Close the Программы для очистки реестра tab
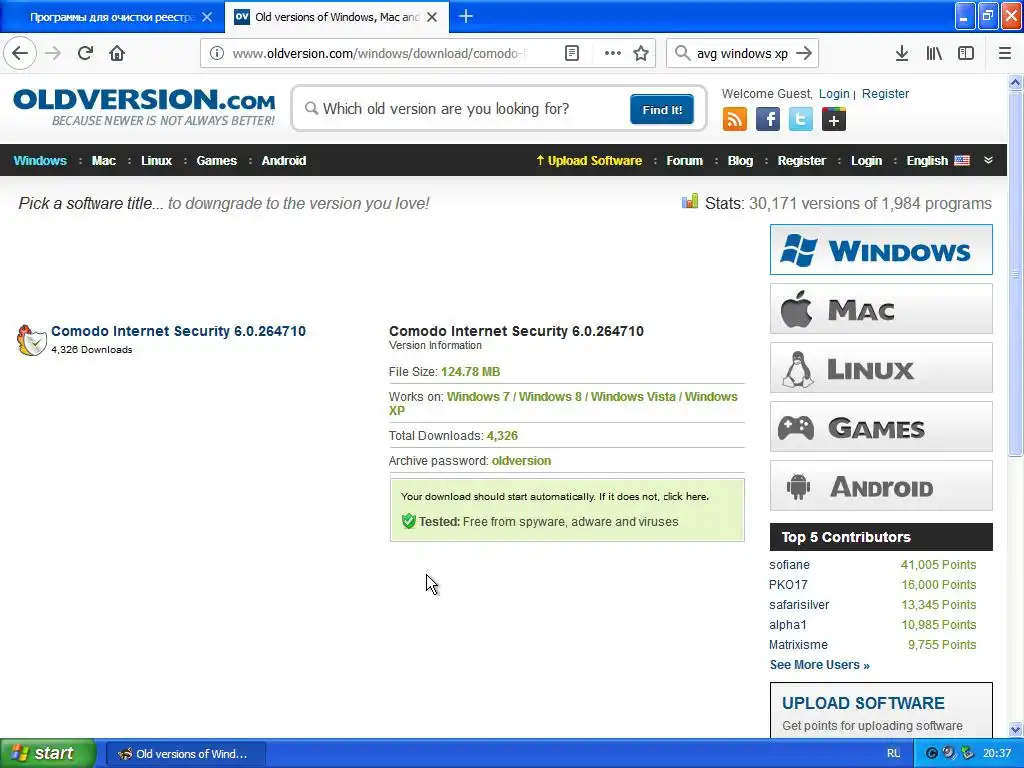The image size is (1024, 768). [x=207, y=17]
